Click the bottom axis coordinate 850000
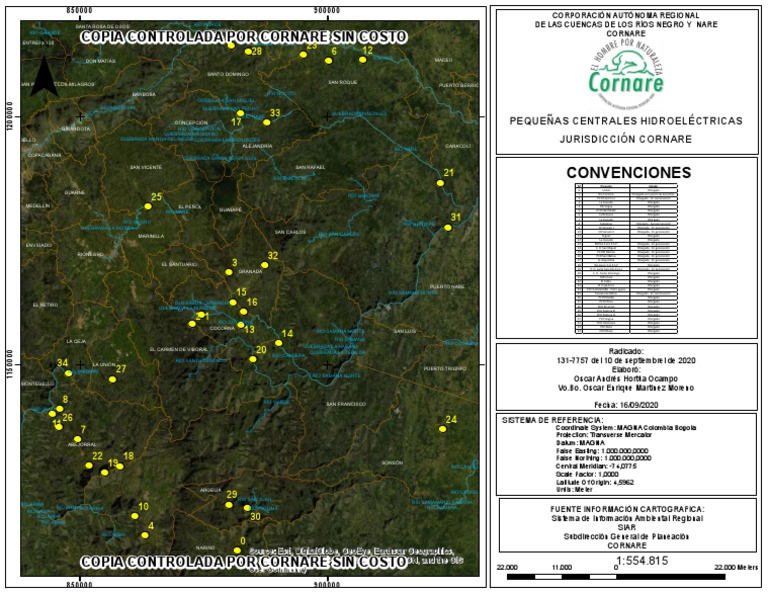The width and height of the screenshot is (768, 594). [80, 585]
